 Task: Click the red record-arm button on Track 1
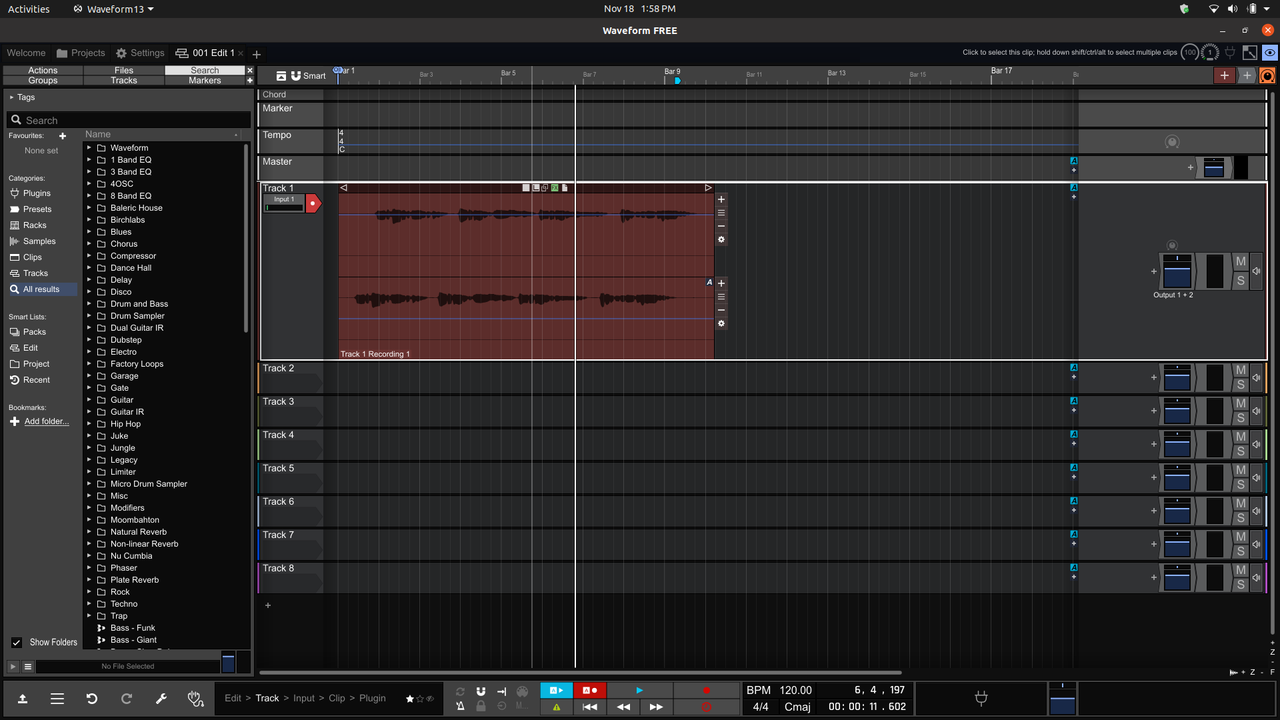click(x=312, y=203)
